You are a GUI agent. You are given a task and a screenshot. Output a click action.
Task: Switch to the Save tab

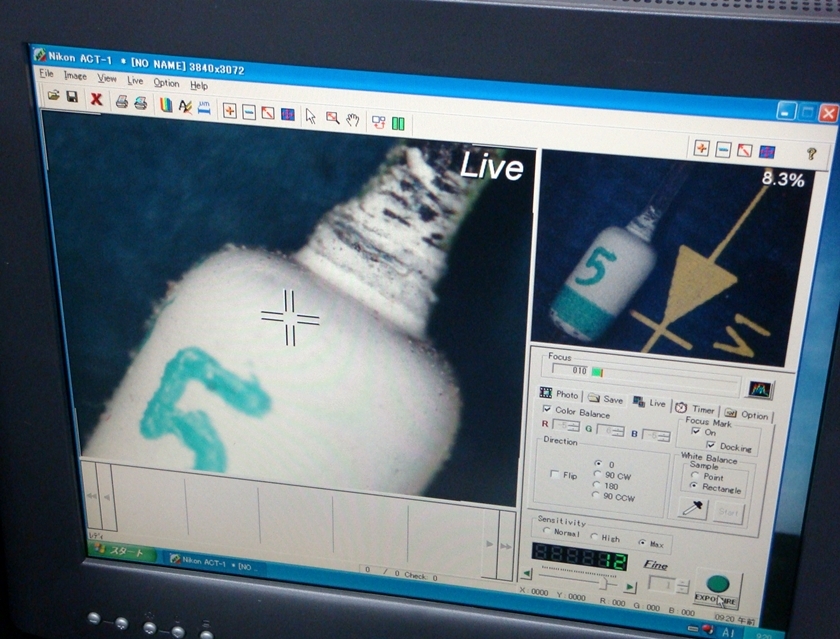click(x=605, y=399)
